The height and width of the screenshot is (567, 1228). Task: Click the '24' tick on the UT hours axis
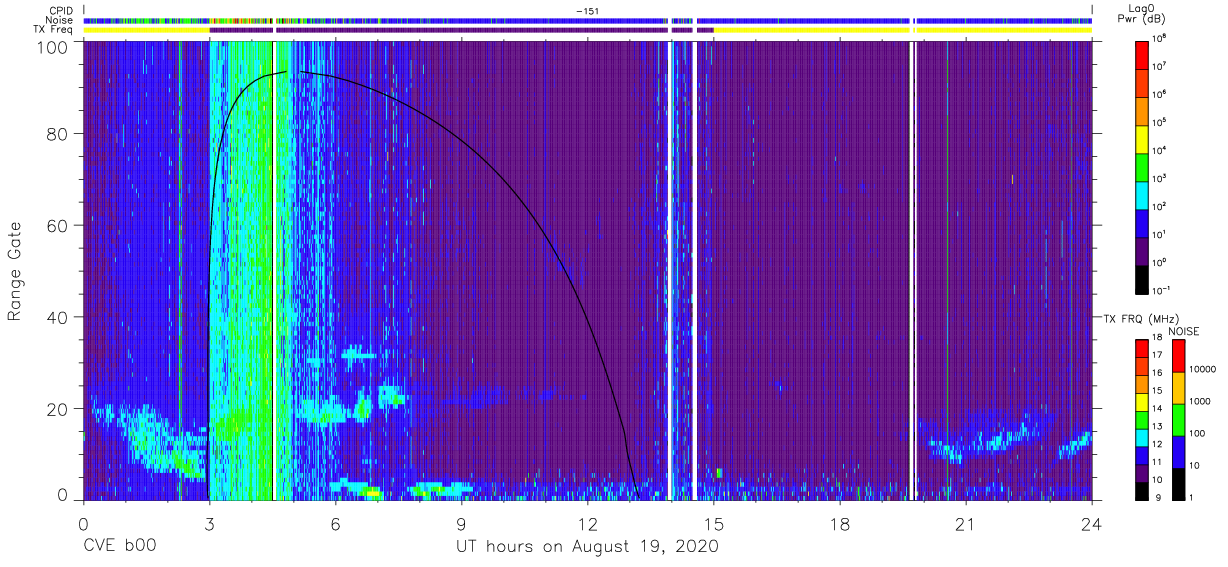click(x=1092, y=523)
